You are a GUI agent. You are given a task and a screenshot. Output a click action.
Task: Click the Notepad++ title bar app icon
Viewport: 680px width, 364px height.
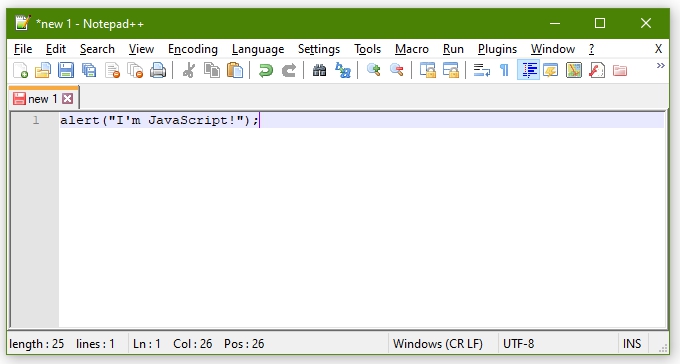pyautogui.click(x=23, y=23)
